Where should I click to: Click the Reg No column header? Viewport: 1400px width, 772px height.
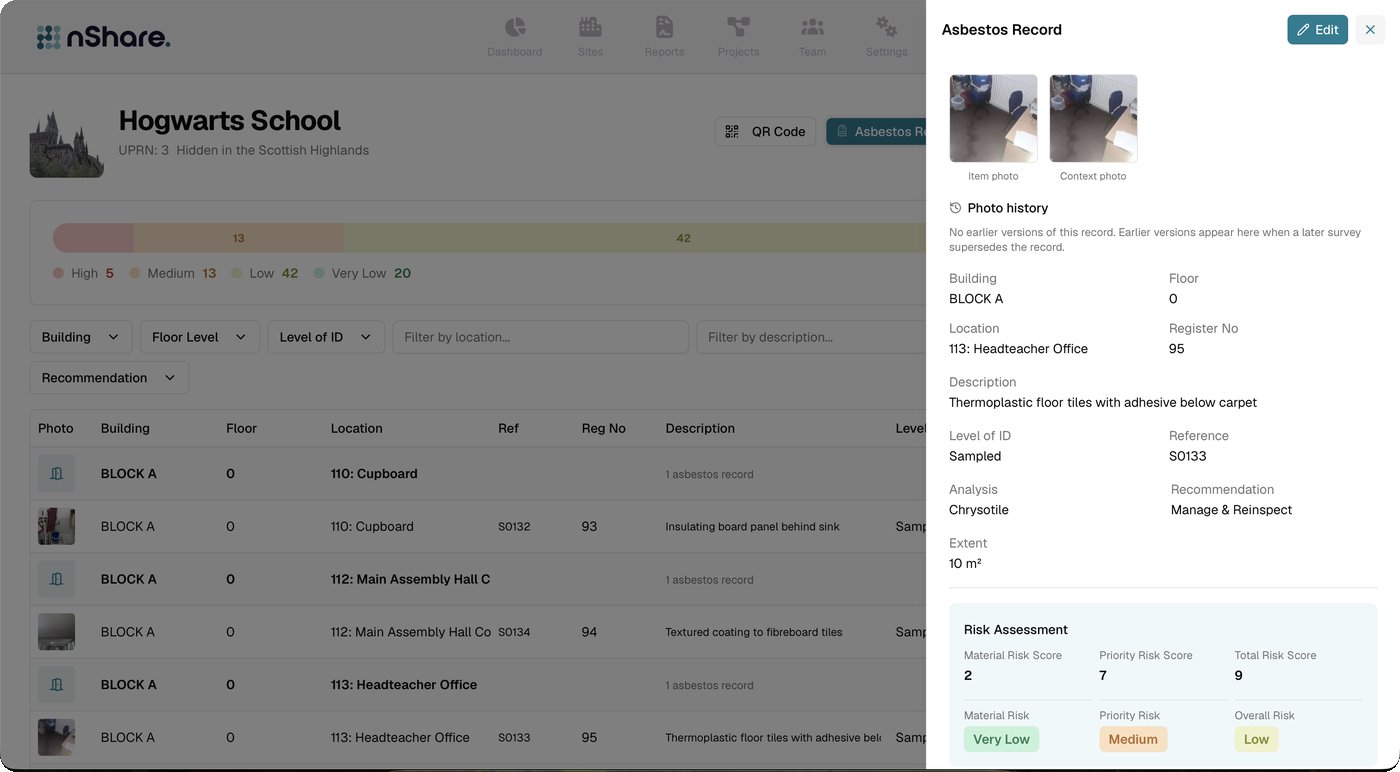[604, 428]
